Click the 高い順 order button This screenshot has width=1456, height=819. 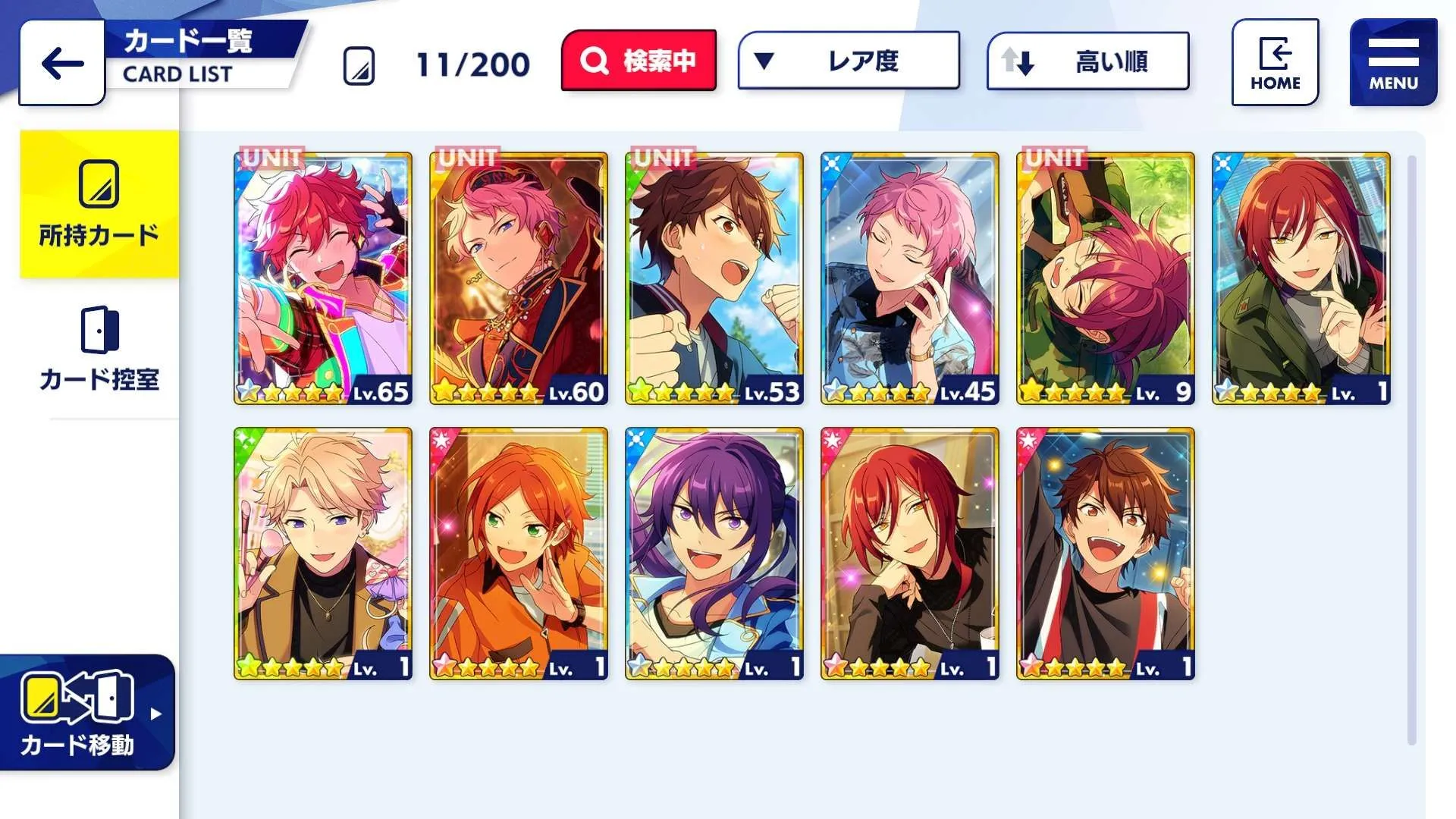click(1088, 61)
